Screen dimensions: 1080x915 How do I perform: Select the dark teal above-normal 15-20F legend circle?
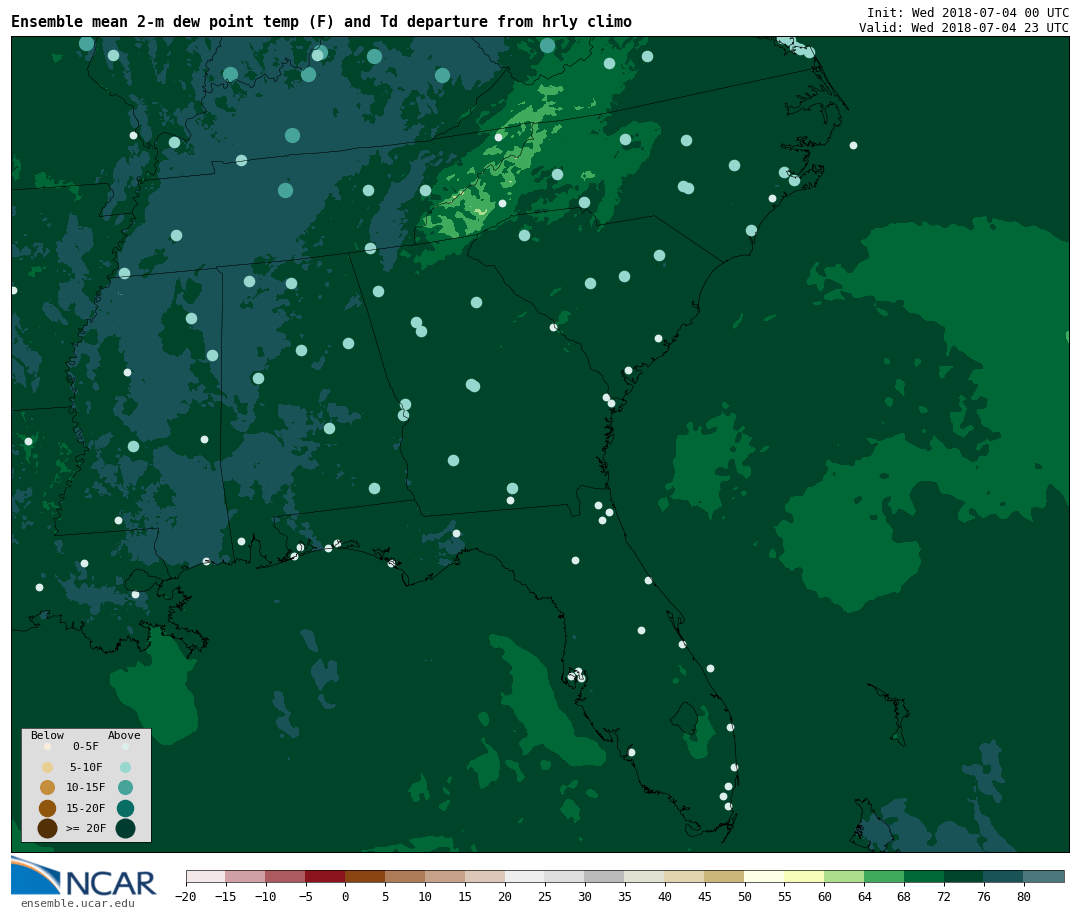point(125,808)
